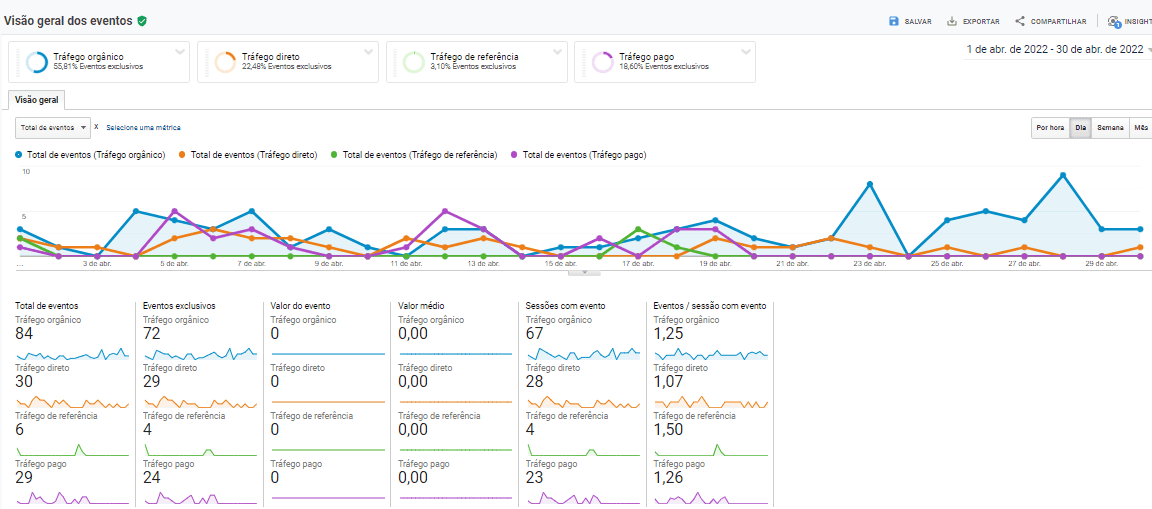Select the Visão geral tab

coord(36,100)
